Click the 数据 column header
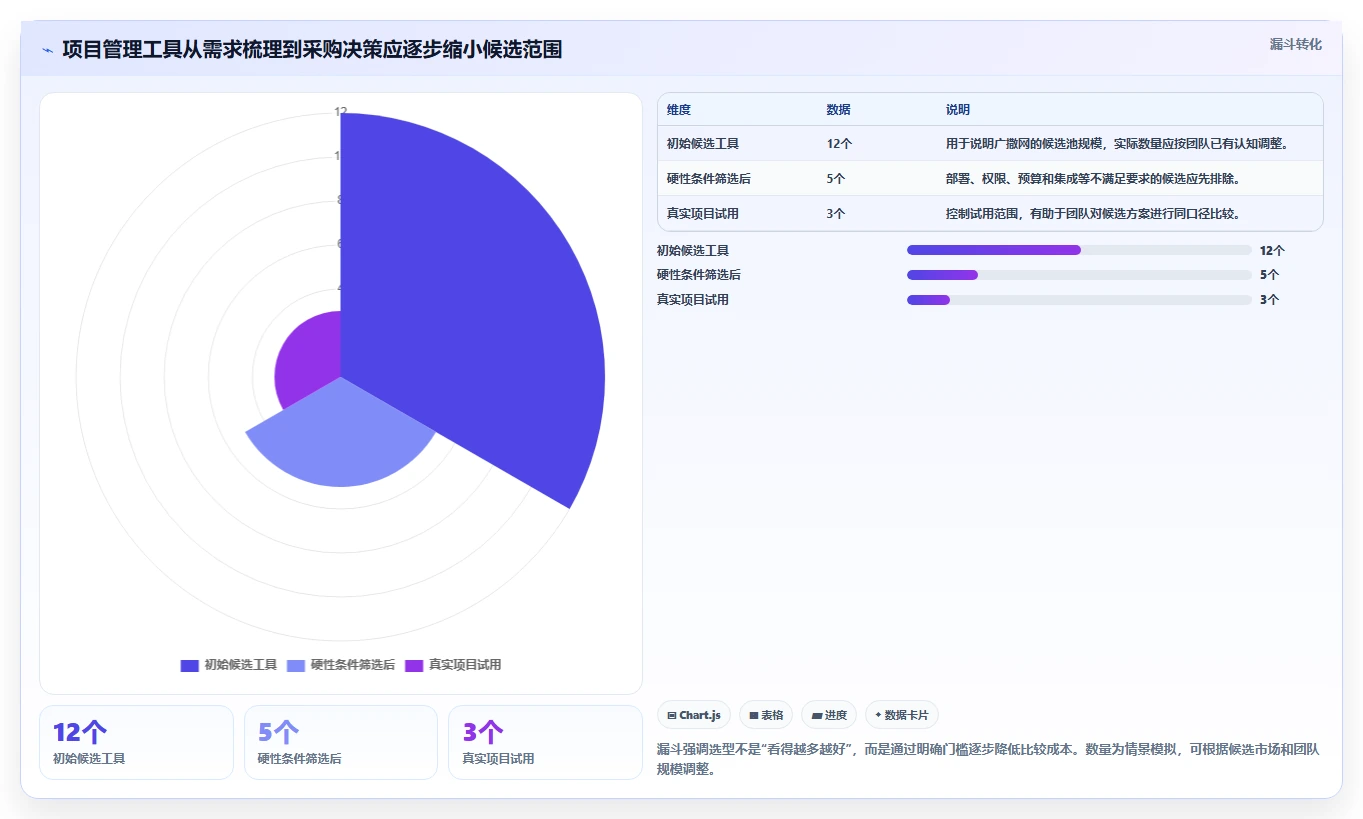The width and height of the screenshot is (1363, 819). pyautogui.click(x=838, y=110)
